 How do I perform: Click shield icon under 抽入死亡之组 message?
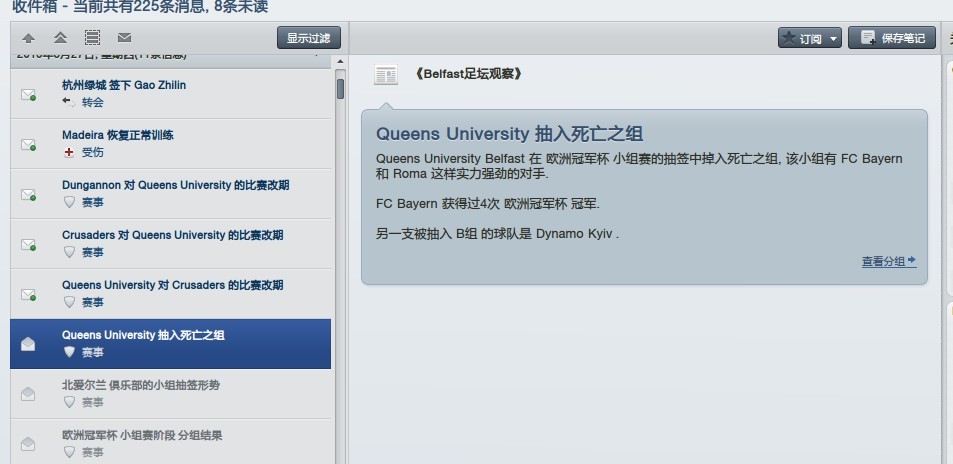[x=69, y=351]
